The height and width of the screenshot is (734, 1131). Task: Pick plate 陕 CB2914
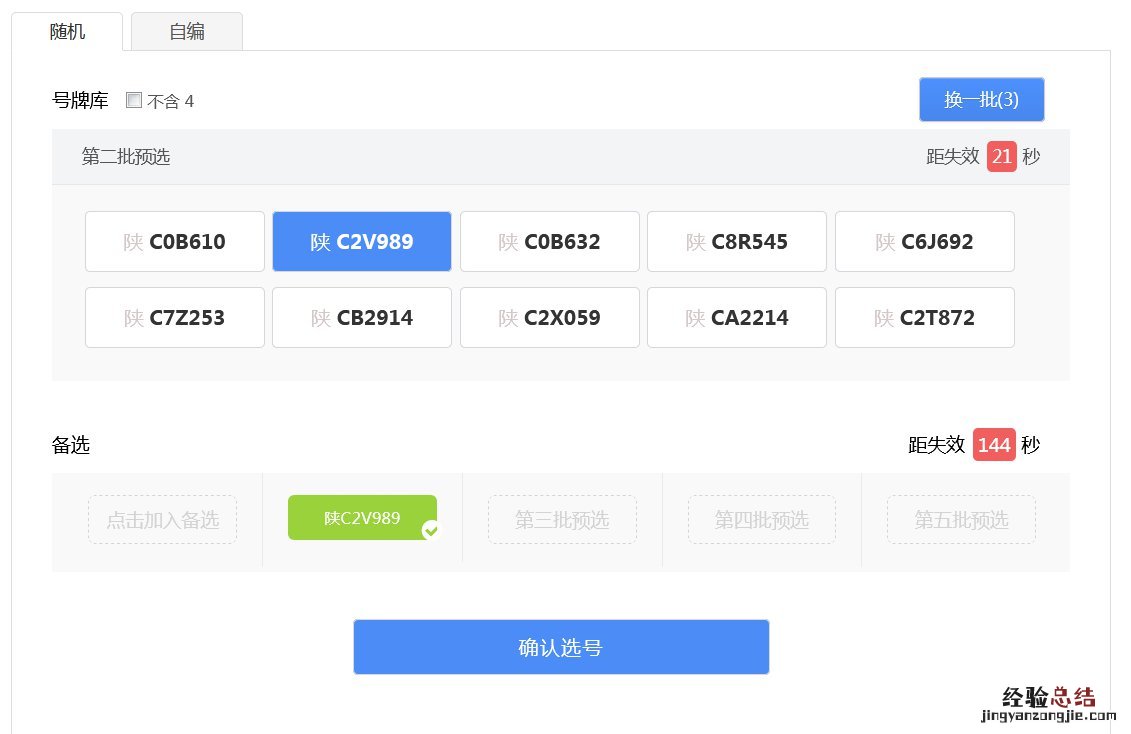pos(362,318)
